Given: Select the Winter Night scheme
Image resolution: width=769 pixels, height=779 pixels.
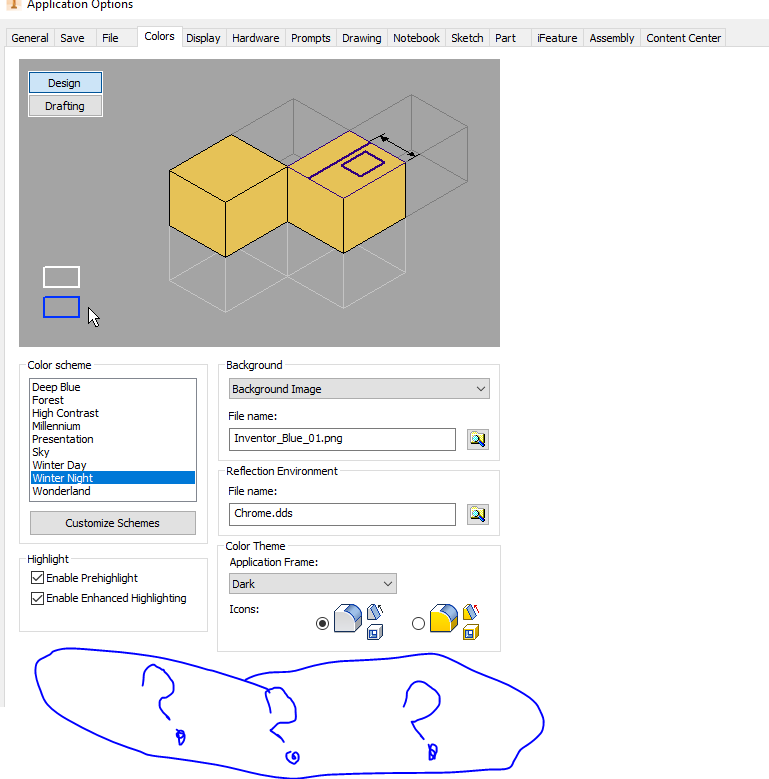Looking at the screenshot, I should [113, 477].
